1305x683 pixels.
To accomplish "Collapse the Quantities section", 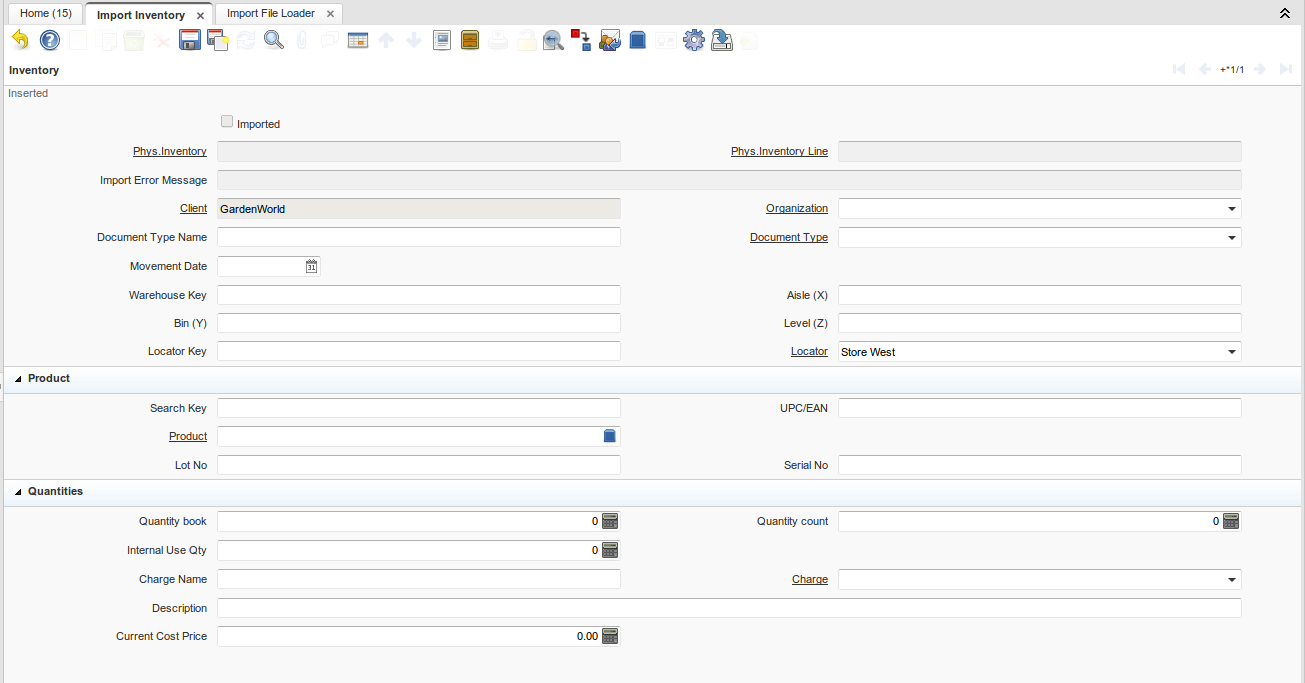I will [18, 492].
